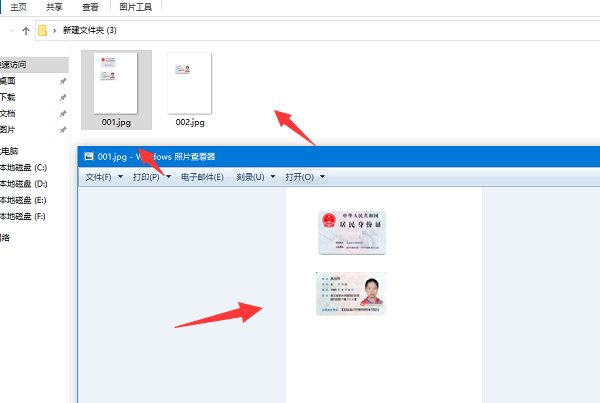Click the pin icon beside 文档
The width and height of the screenshot is (600, 403).
pyautogui.click(x=63, y=114)
